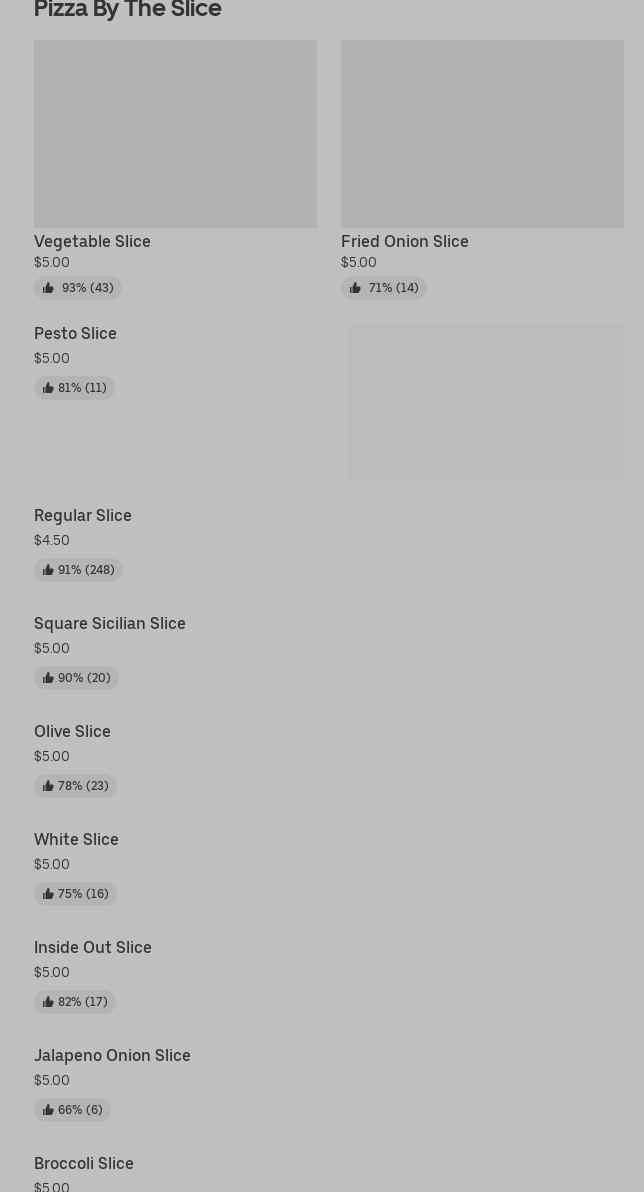Click thumbs-up icon under Vegetable Slice
Image resolution: width=644 pixels, height=1192 pixels.
click(x=48, y=288)
